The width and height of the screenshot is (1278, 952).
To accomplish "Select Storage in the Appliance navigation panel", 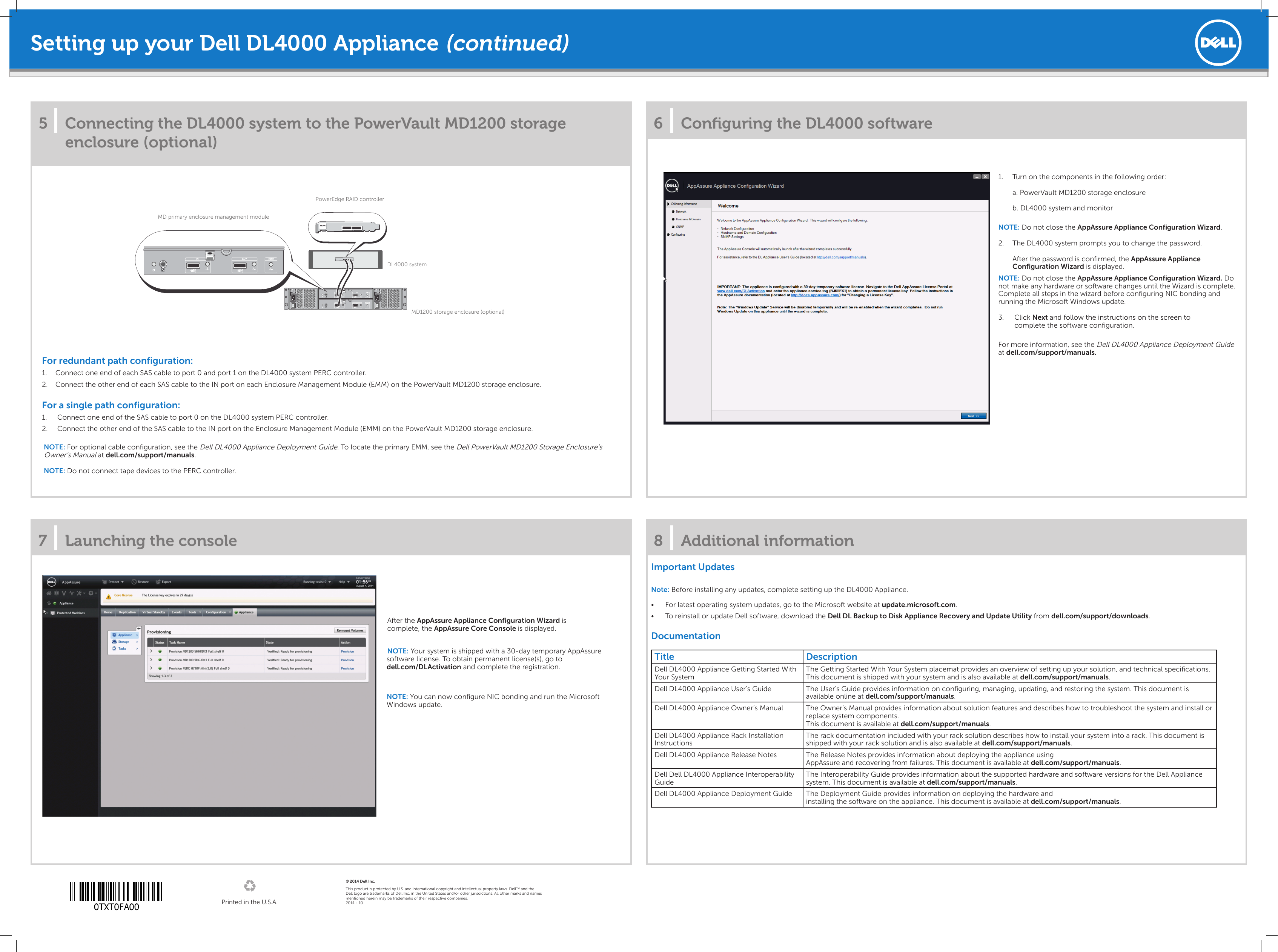I will point(124,642).
